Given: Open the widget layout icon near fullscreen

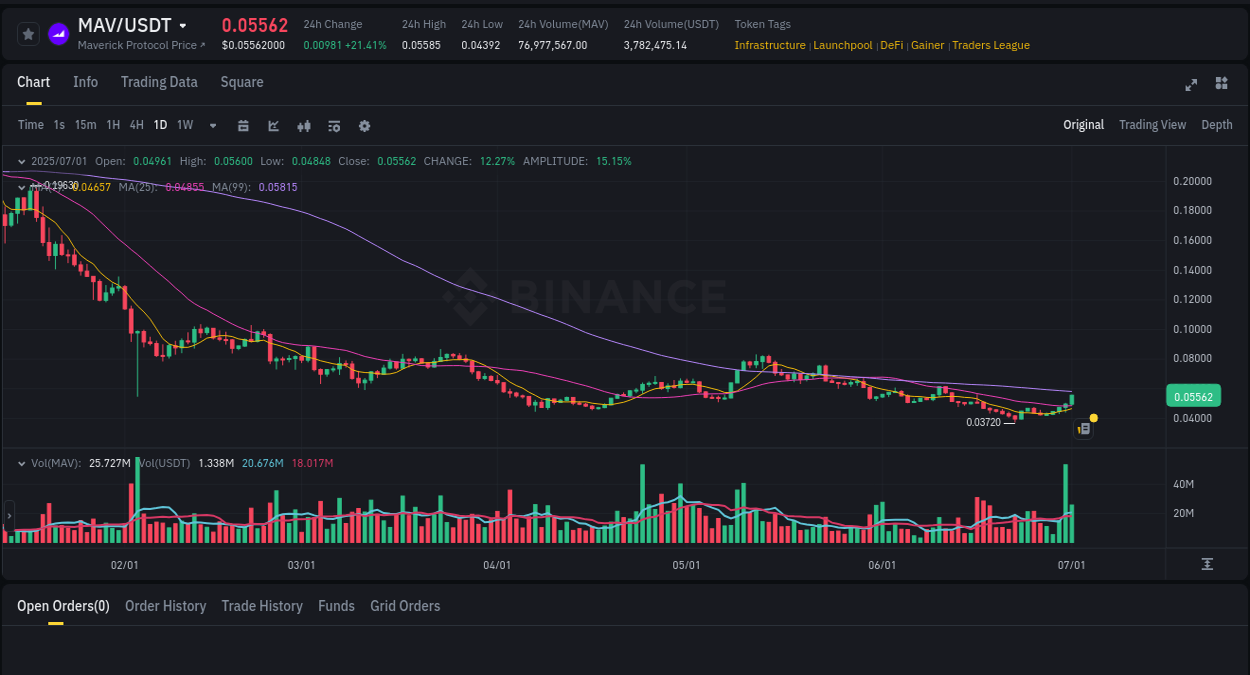Looking at the screenshot, I should coord(1221,85).
